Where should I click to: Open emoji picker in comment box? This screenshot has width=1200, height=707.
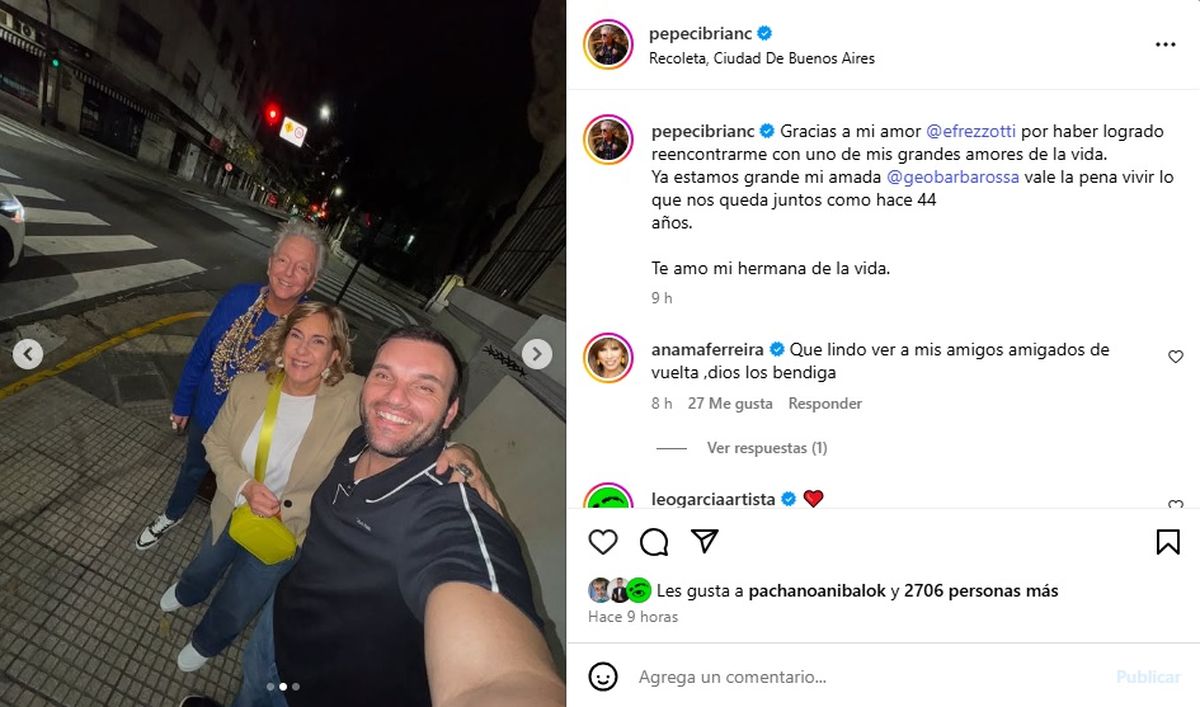pyautogui.click(x=603, y=677)
